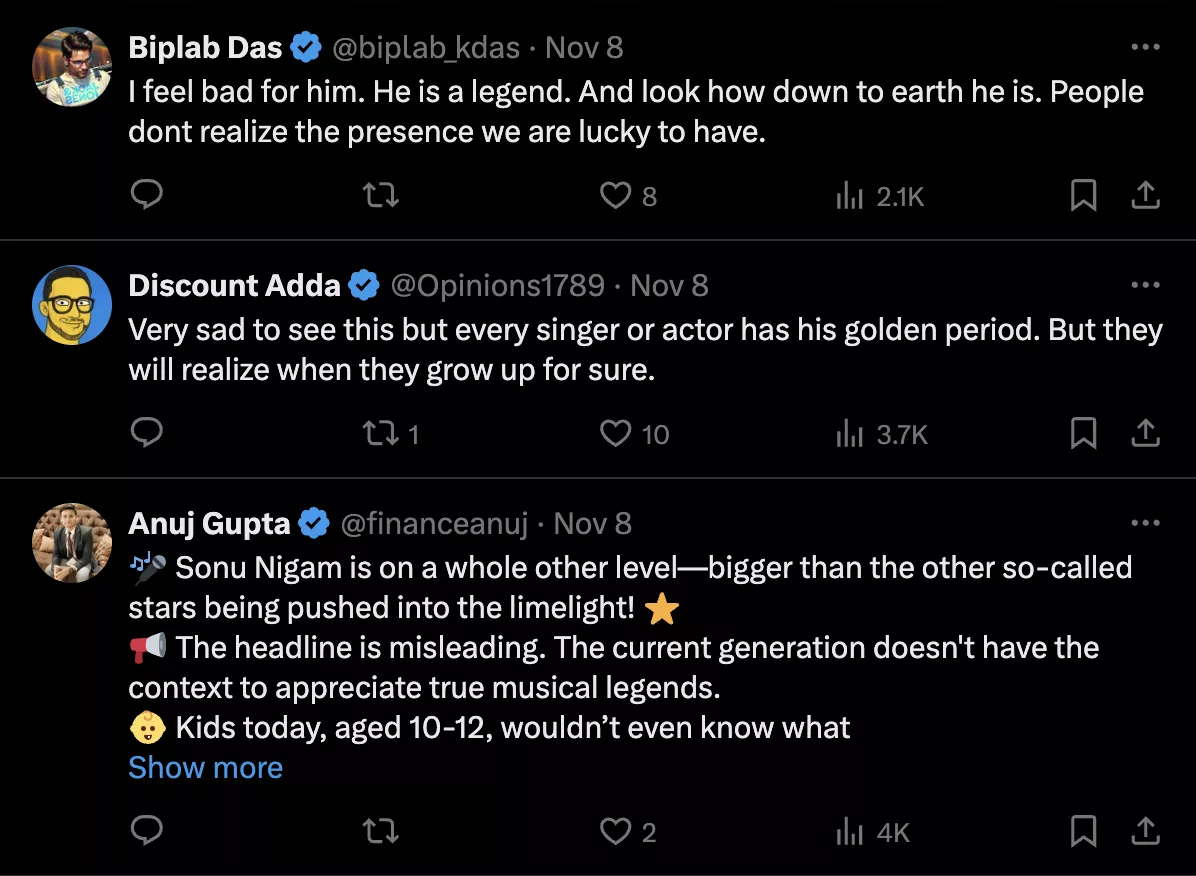Viewport: 1196px width, 876px height.
Task: Click Anuj Gupta's profile avatar
Action: 71,543
